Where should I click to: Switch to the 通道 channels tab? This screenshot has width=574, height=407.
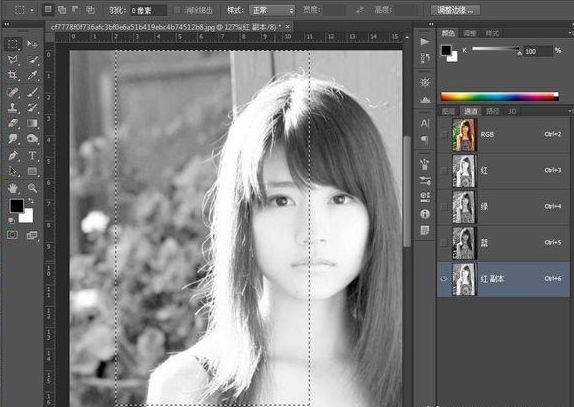(471, 111)
